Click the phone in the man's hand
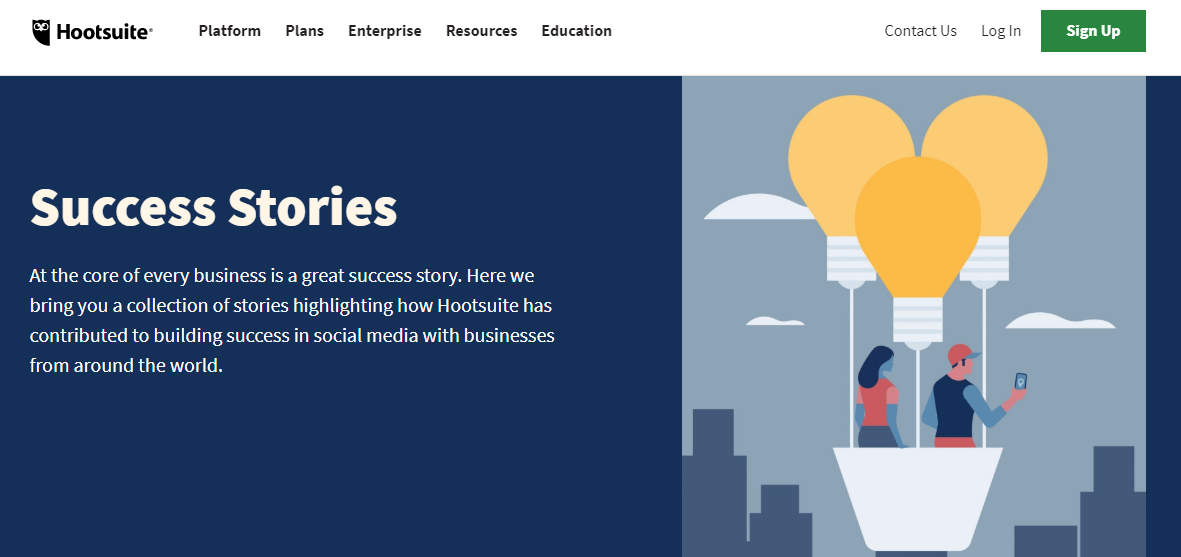This screenshot has height=557, width=1181. click(x=1020, y=381)
